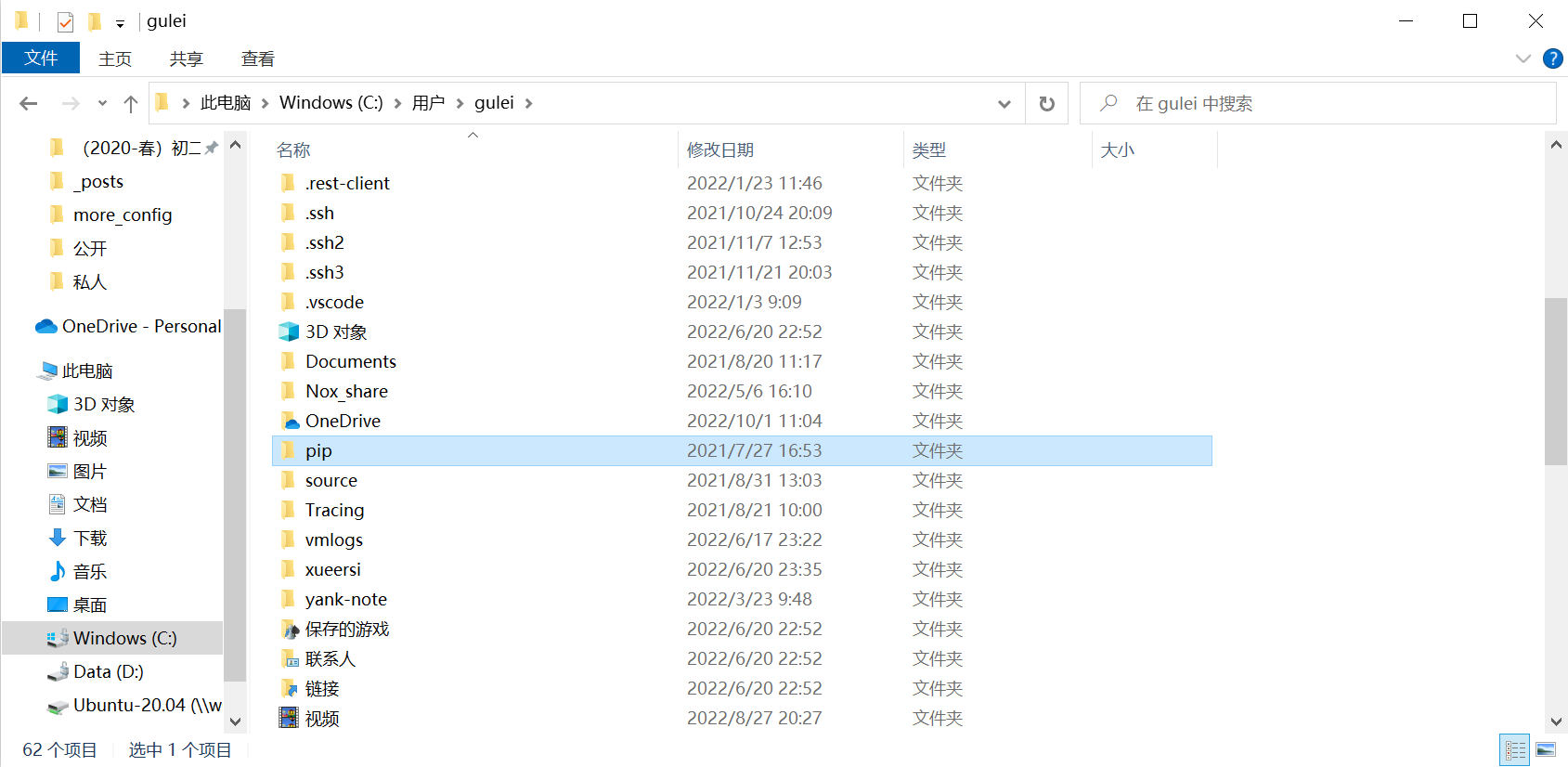Click the Ubuntu-20.04 network drive icon

[58, 706]
